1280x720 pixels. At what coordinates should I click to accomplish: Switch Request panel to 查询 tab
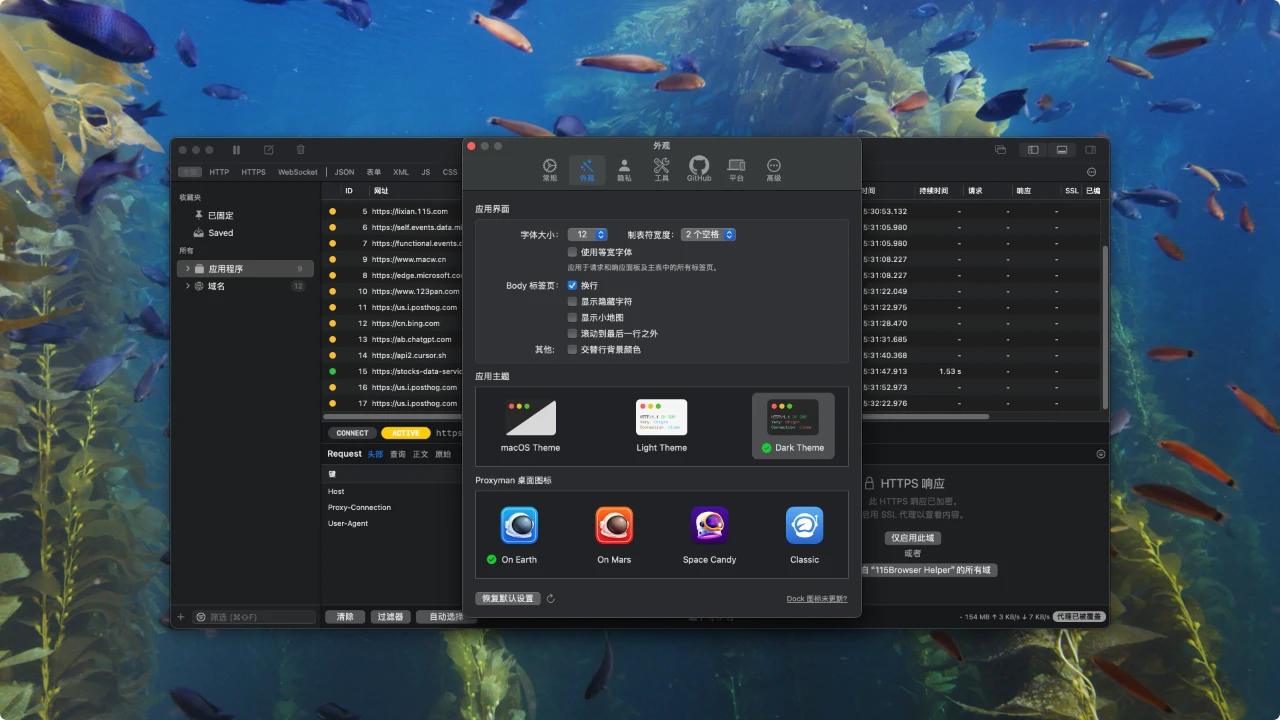[x=398, y=454]
